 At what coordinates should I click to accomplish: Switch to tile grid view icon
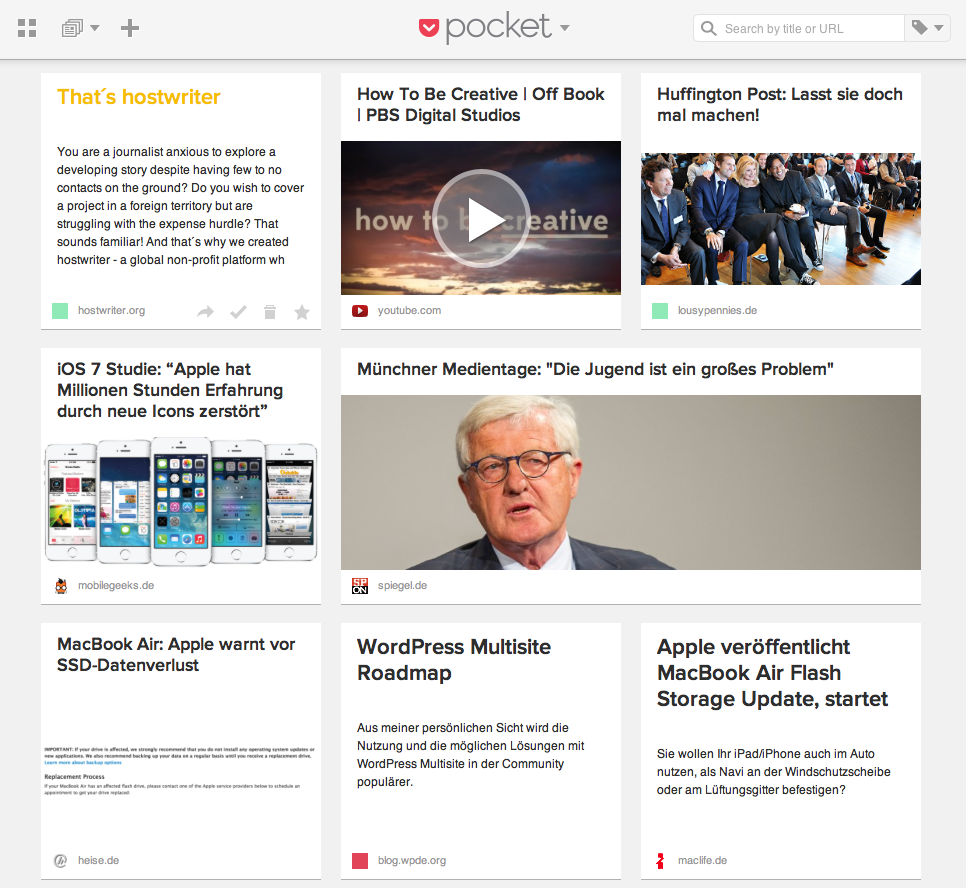point(27,28)
